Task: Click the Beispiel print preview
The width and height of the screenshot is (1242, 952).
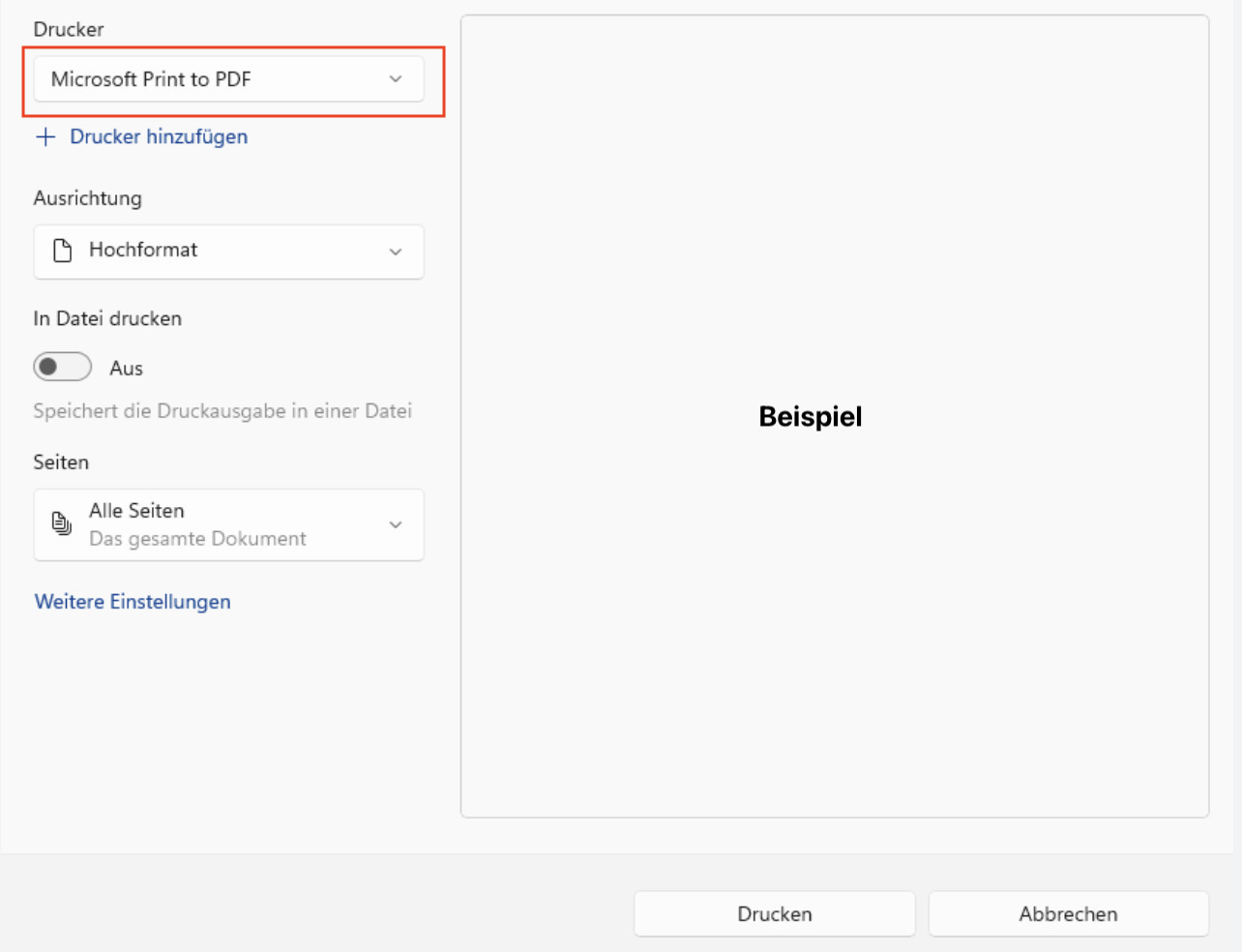Action: point(811,416)
